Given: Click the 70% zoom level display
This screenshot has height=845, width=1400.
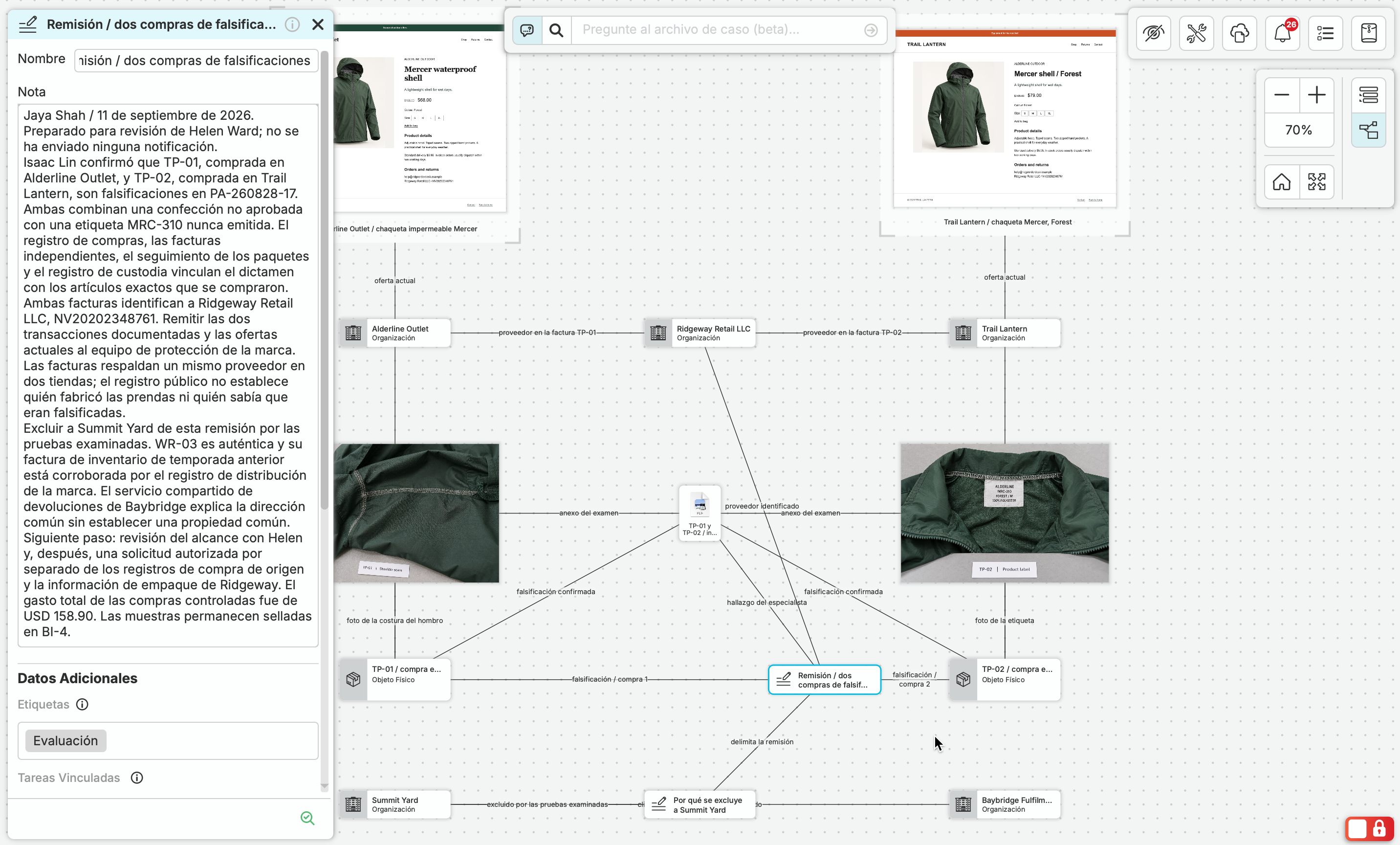Looking at the screenshot, I should (1299, 130).
